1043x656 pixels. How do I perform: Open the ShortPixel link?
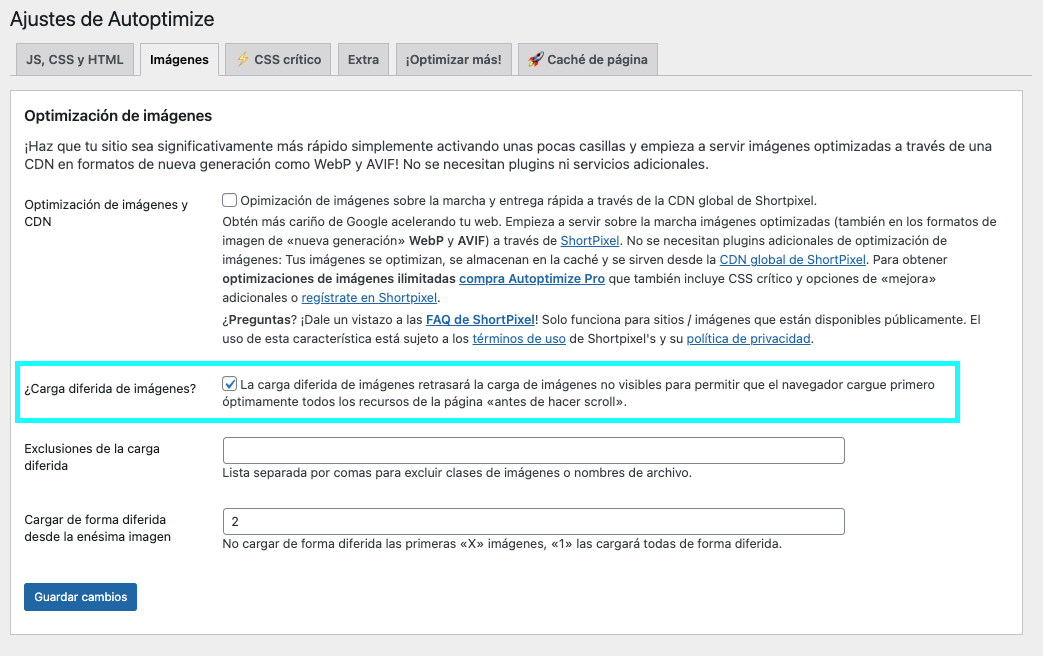tap(589, 241)
